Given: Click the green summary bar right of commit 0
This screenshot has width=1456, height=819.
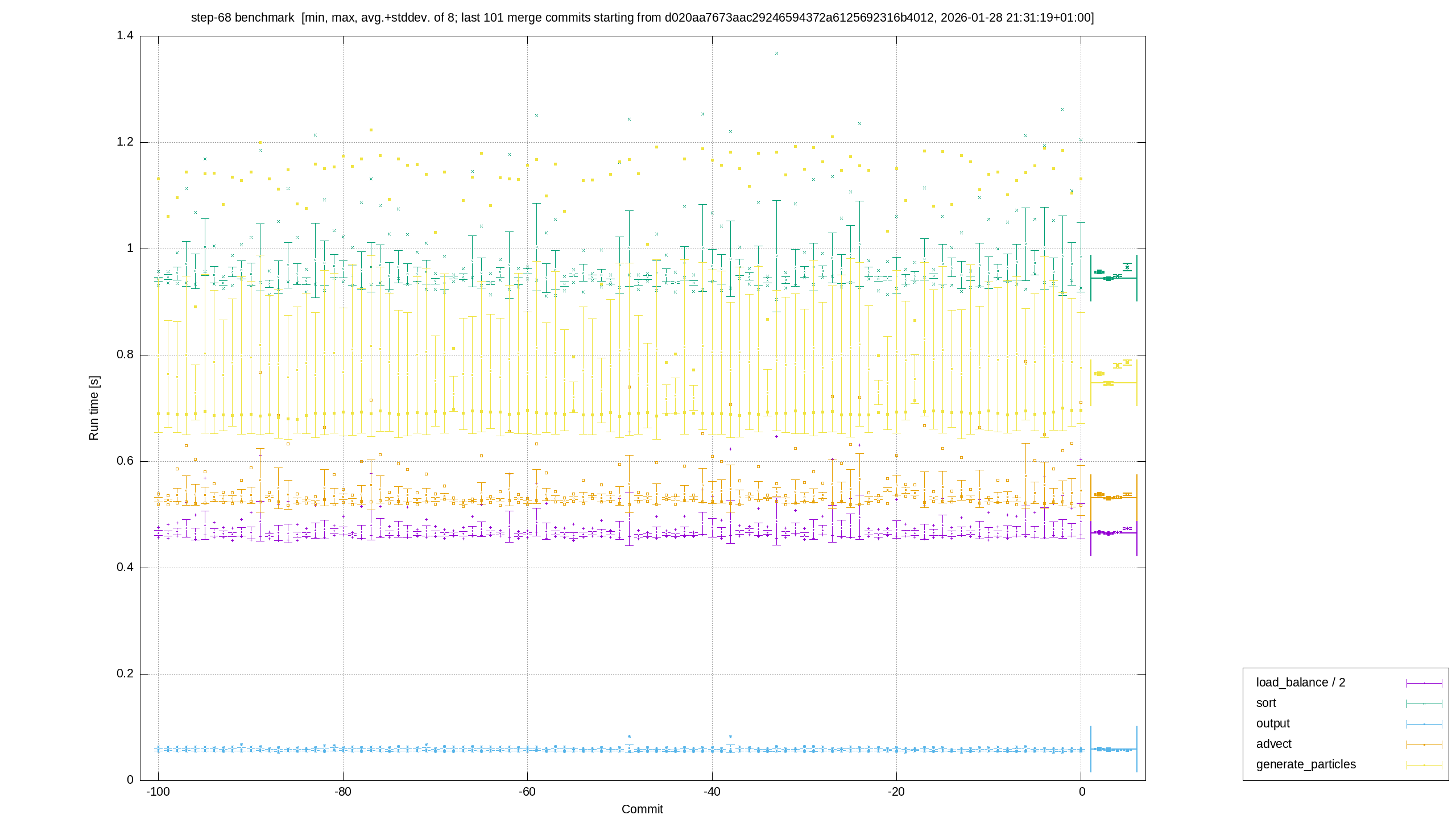Looking at the screenshot, I should pos(1114,278).
